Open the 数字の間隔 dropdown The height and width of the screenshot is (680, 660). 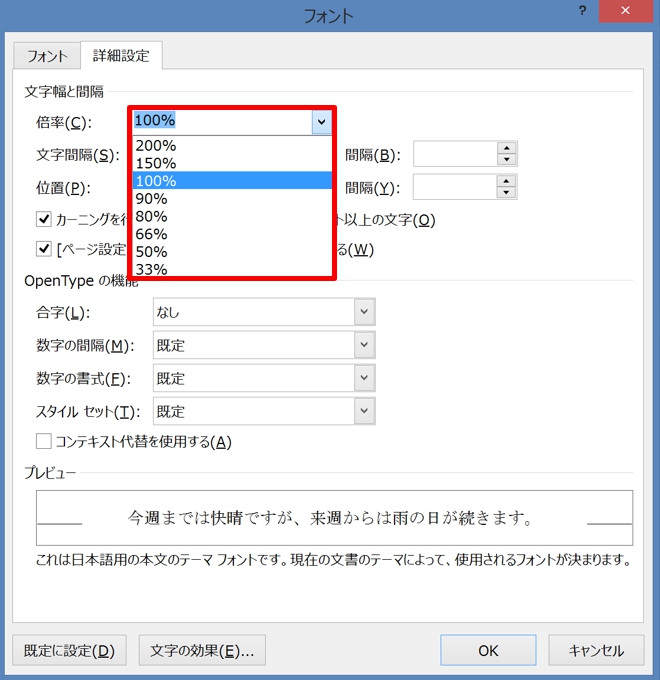click(264, 345)
